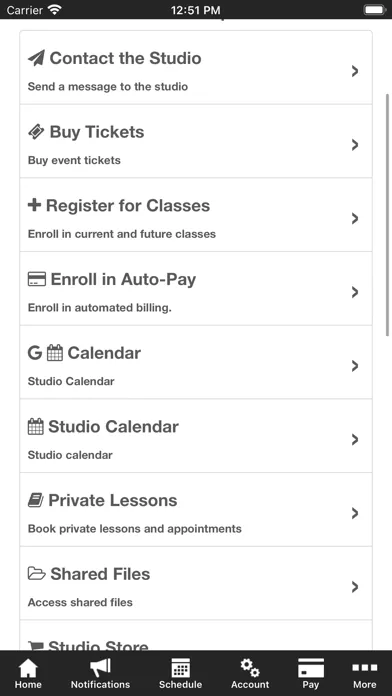The image size is (392, 696).
Task: Open Private Lessons via its chevron
Action: 355,513
